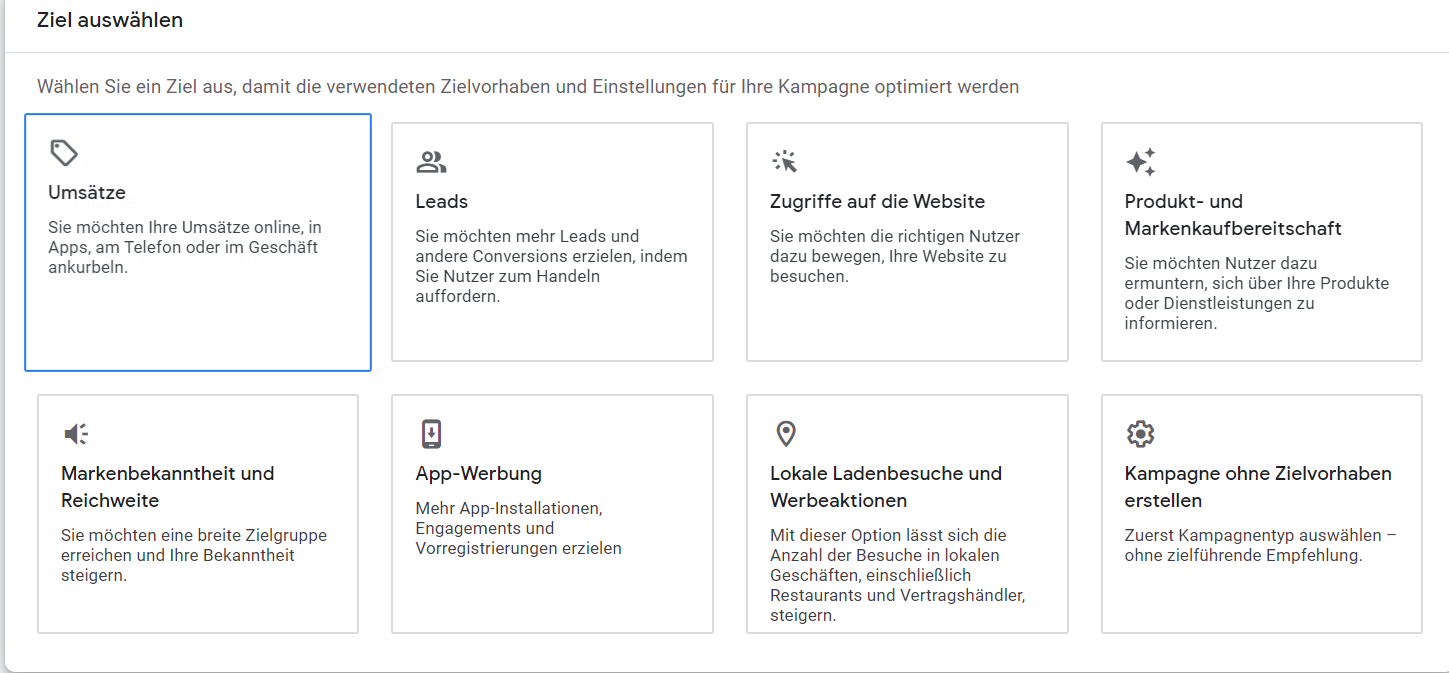Click the Leads card description text
Screen dimensions: 1449x673
[x=552, y=266]
